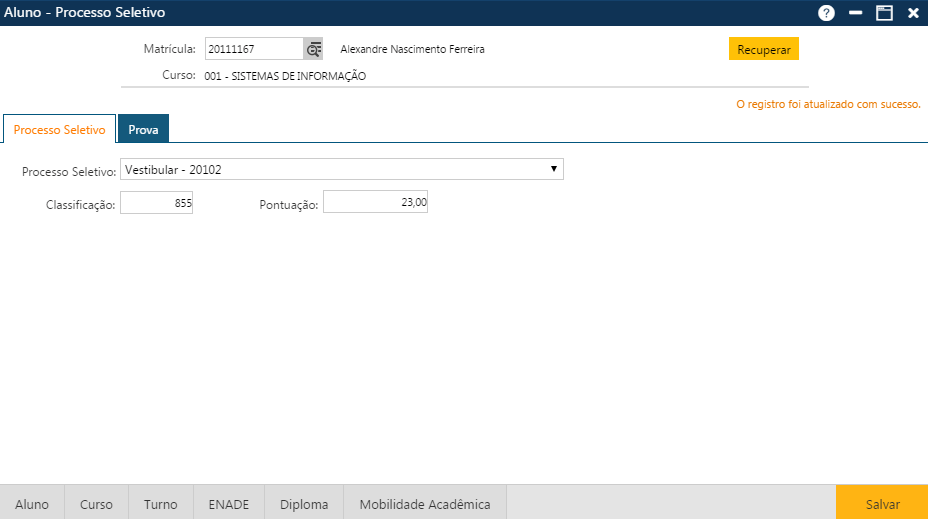Click the Salvar button
The image size is (929, 519).
pos(882,504)
